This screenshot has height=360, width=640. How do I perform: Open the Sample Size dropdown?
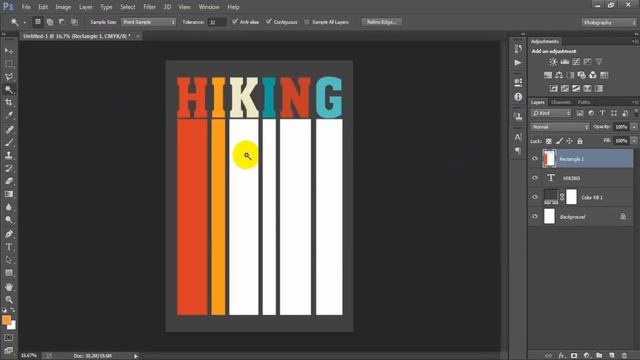(x=149, y=22)
